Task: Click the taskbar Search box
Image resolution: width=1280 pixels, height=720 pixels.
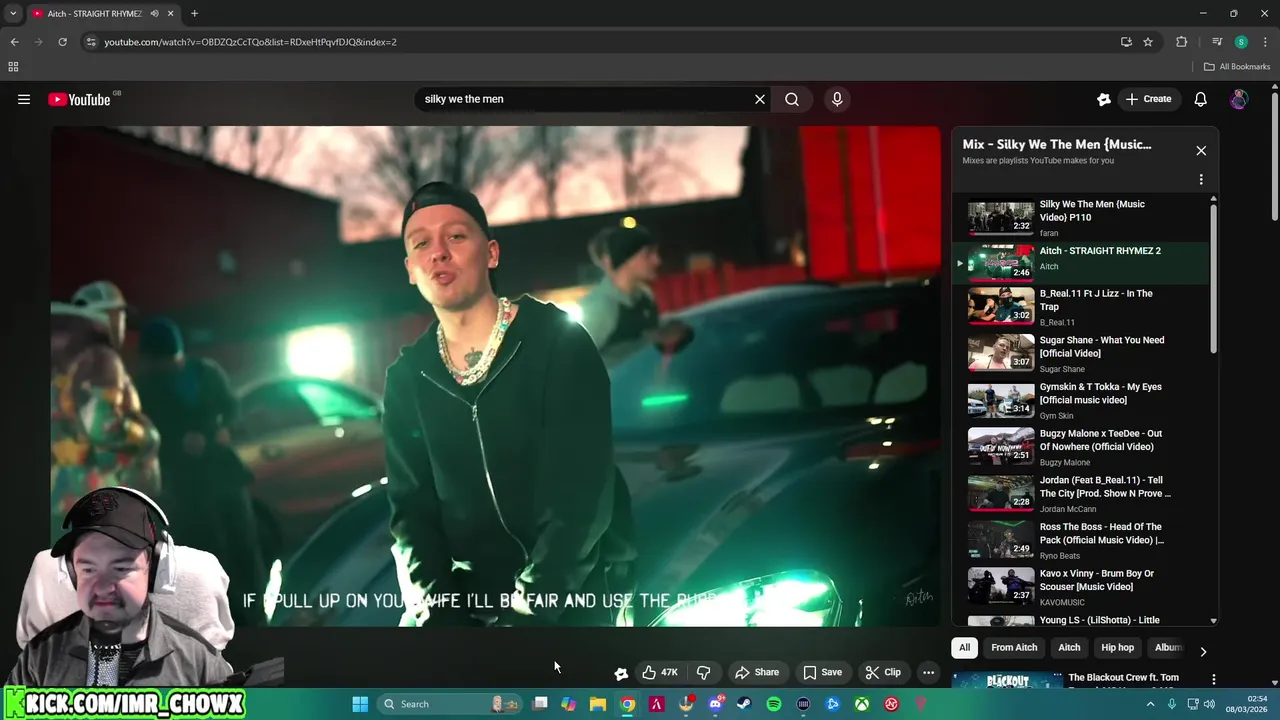Action: [x=449, y=704]
